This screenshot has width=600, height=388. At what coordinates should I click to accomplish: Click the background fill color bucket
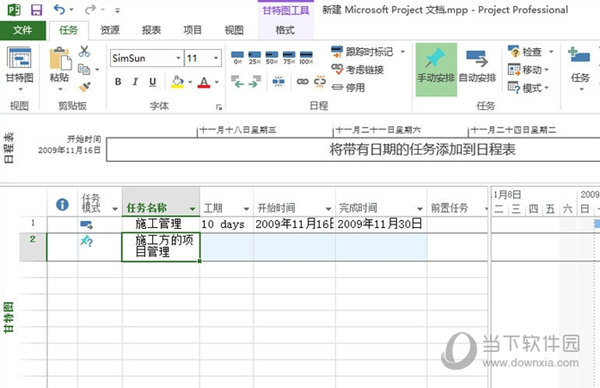pos(177,82)
